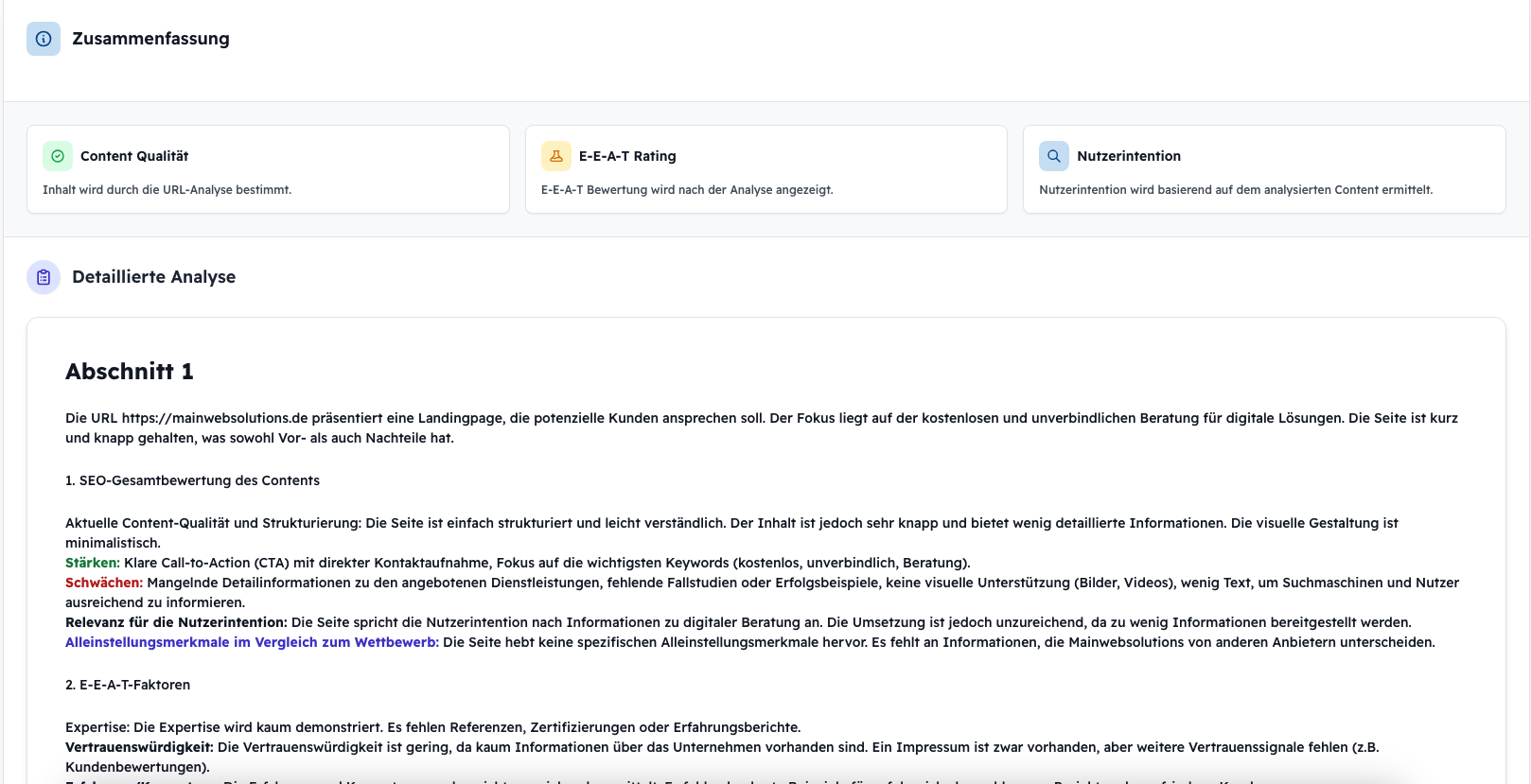Select the Zusammenfassung heading

150,39
